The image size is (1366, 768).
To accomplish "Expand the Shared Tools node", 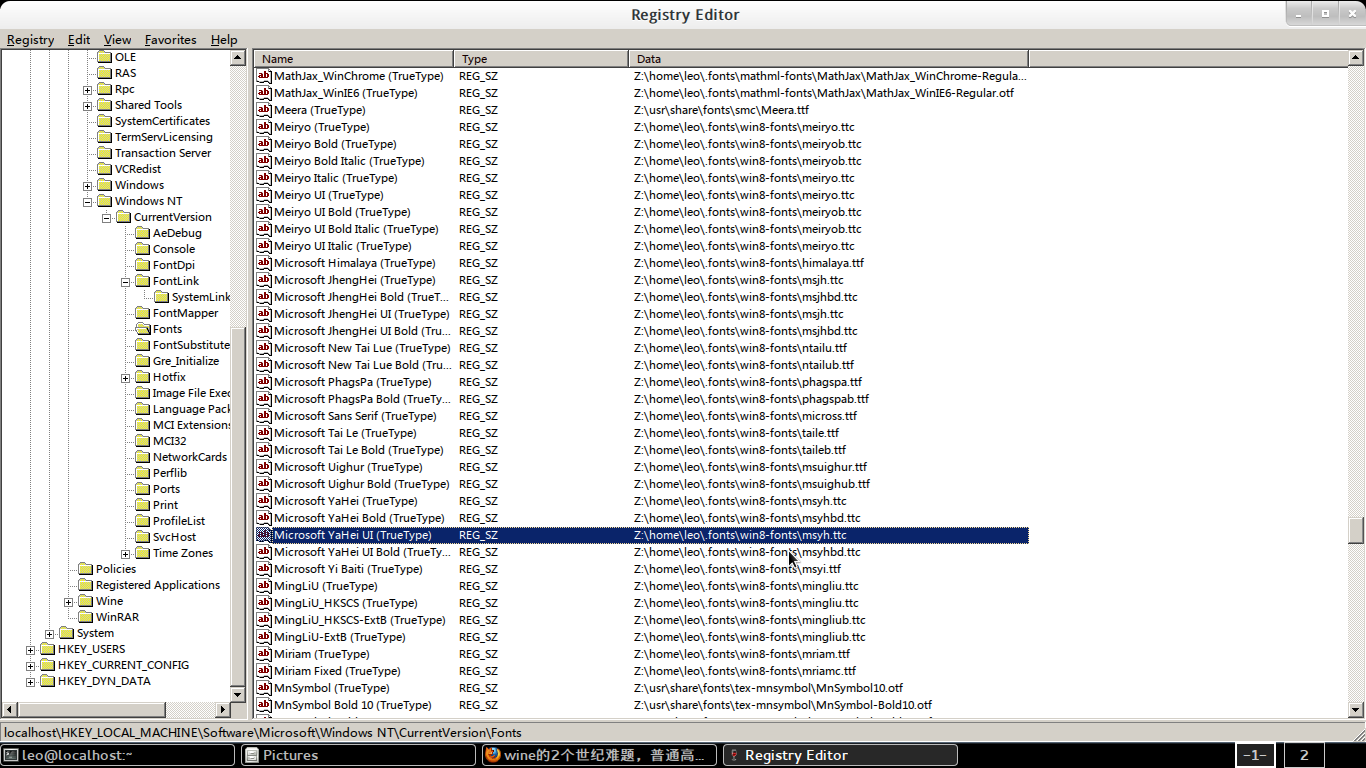I will tap(88, 105).
